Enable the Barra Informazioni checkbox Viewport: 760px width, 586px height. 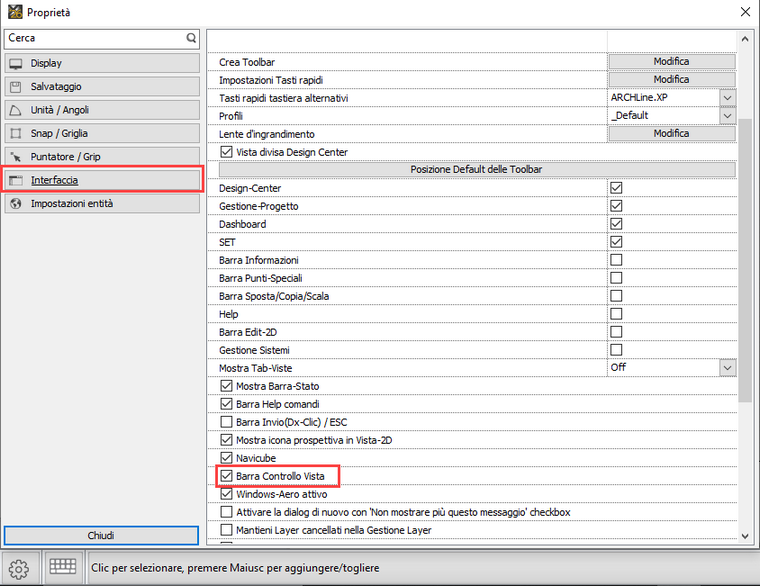coord(616,260)
